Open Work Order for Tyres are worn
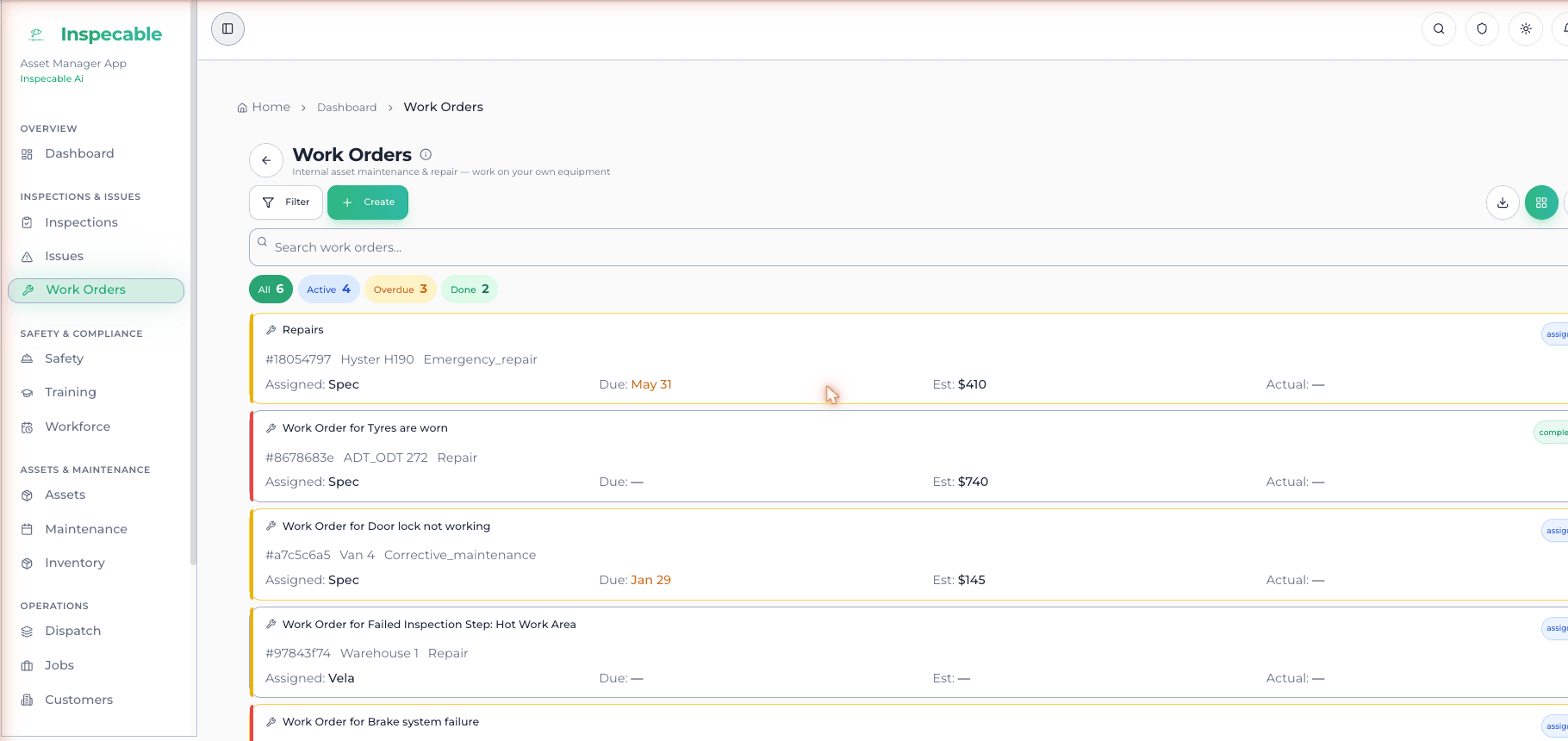This screenshot has height=741, width=1568. (x=909, y=457)
